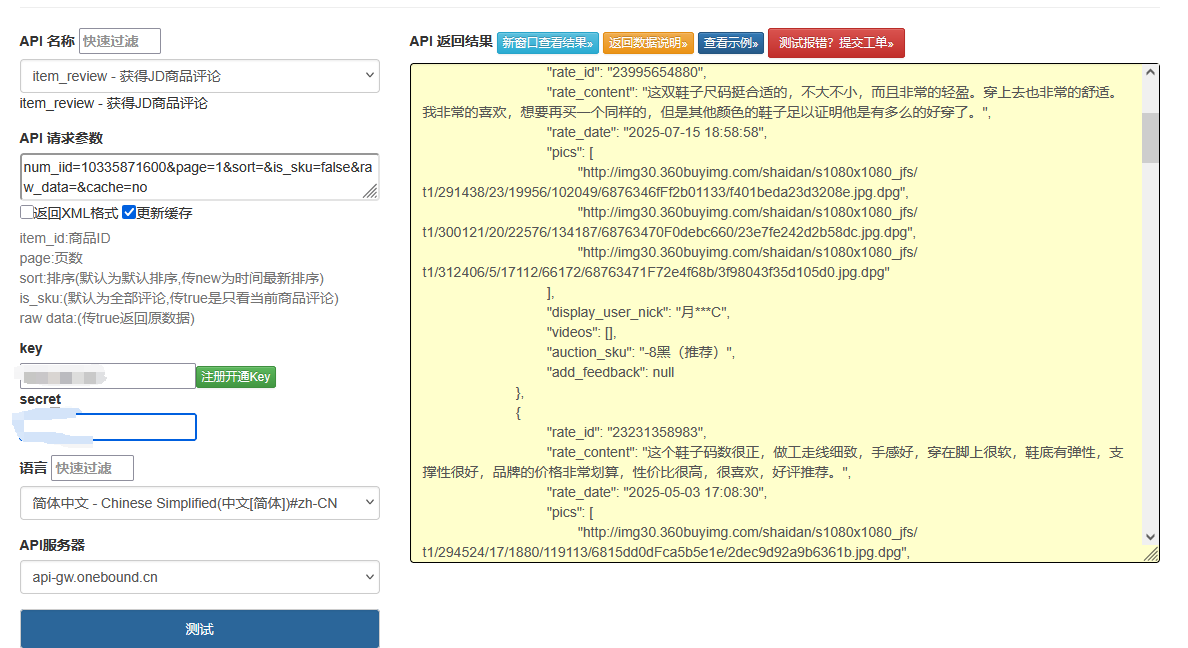Uncheck the 更新缓存 checkbox

click(x=129, y=212)
